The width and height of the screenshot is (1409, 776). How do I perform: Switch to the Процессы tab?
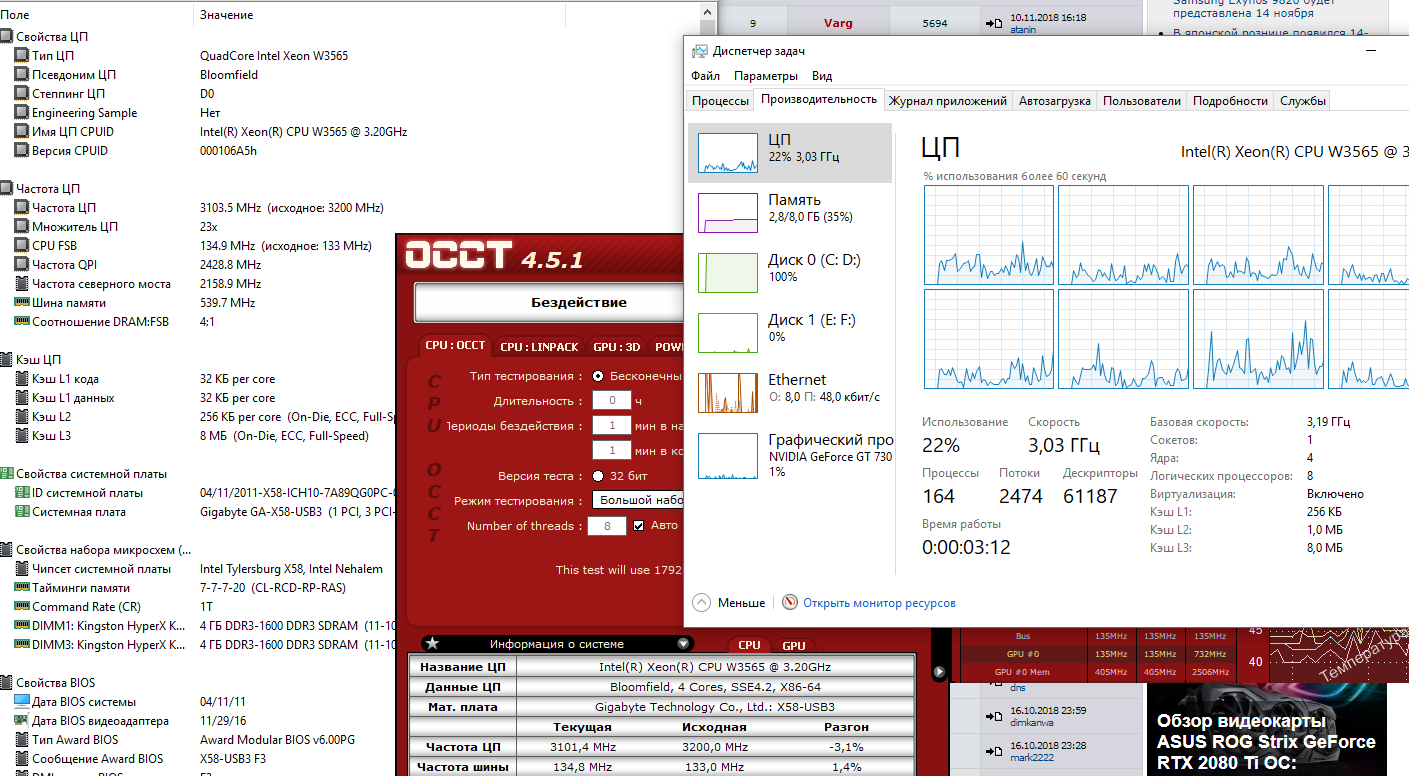pos(720,101)
